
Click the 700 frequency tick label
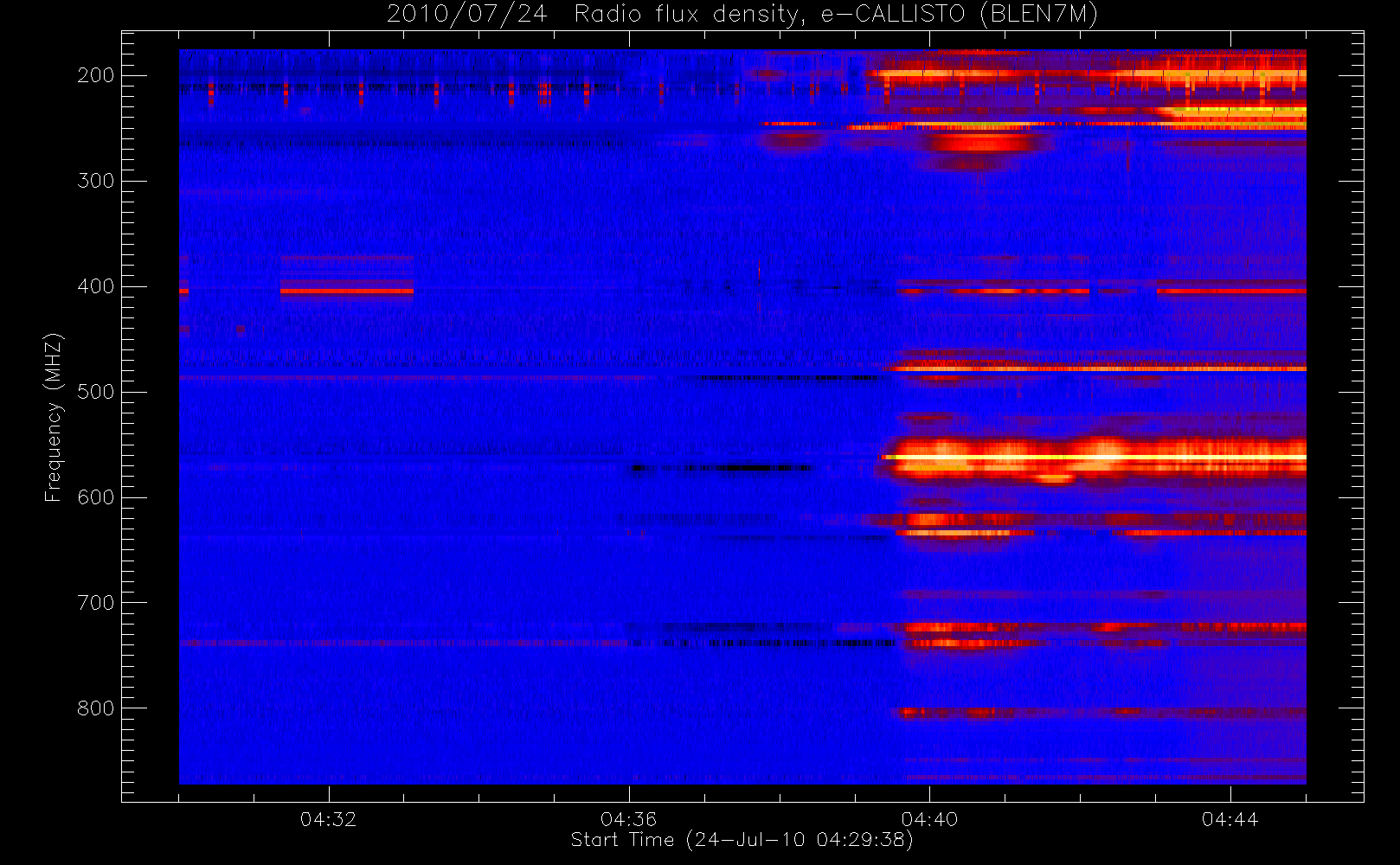coord(96,603)
